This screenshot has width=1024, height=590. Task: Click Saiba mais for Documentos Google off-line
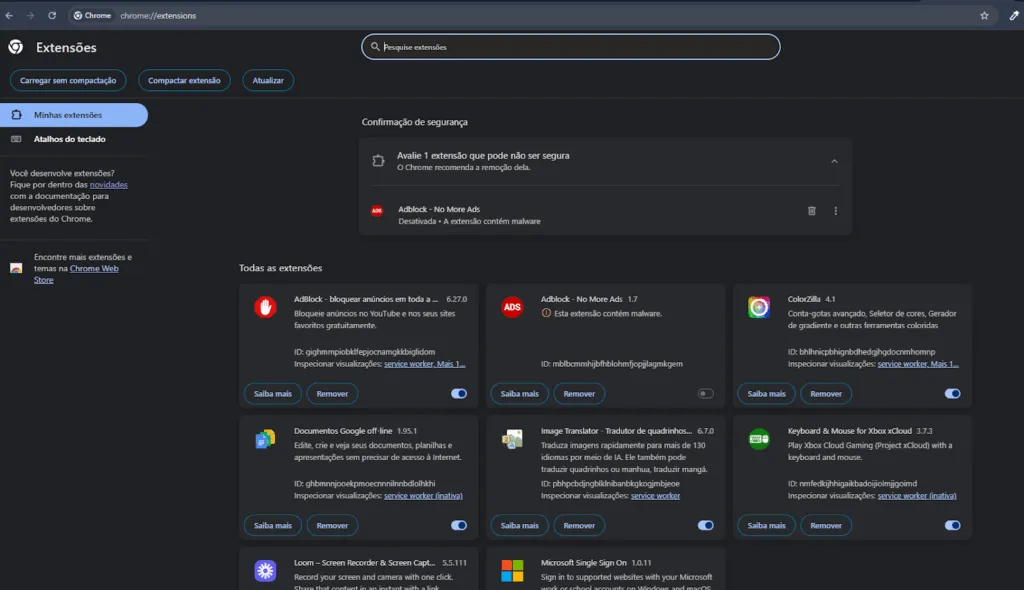273,526
